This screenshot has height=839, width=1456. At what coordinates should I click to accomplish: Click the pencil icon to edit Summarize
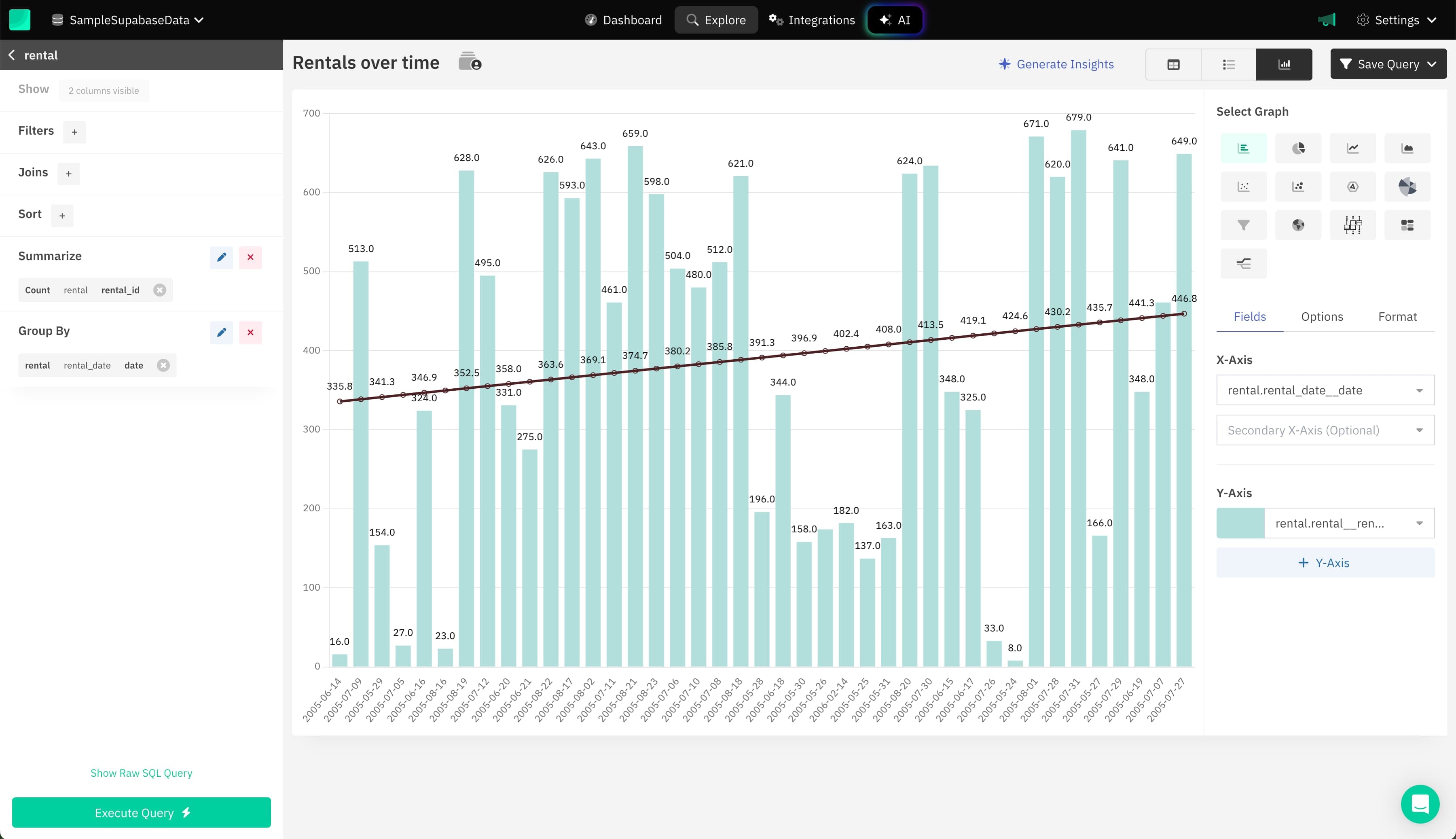click(x=221, y=257)
